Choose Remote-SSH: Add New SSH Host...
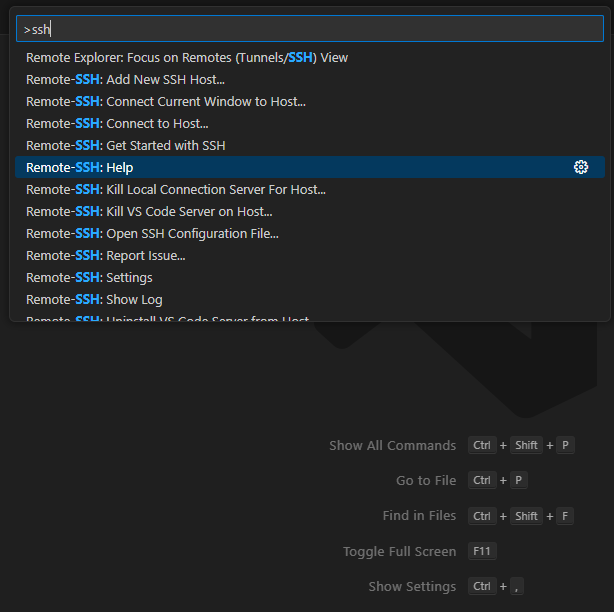This screenshot has width=614, height=612. (310, 79)
